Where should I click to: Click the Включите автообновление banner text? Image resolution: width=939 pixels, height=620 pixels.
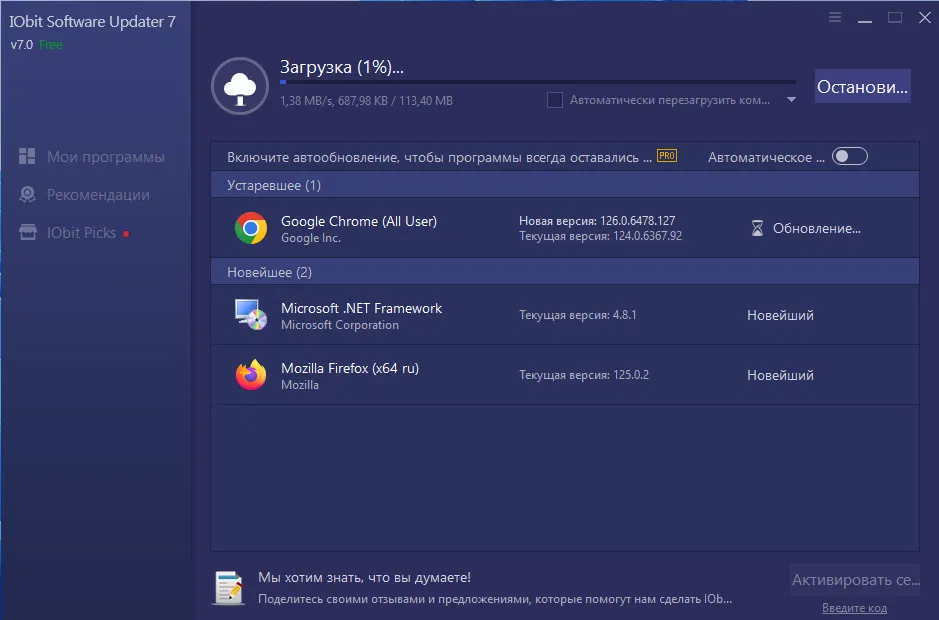440,157
